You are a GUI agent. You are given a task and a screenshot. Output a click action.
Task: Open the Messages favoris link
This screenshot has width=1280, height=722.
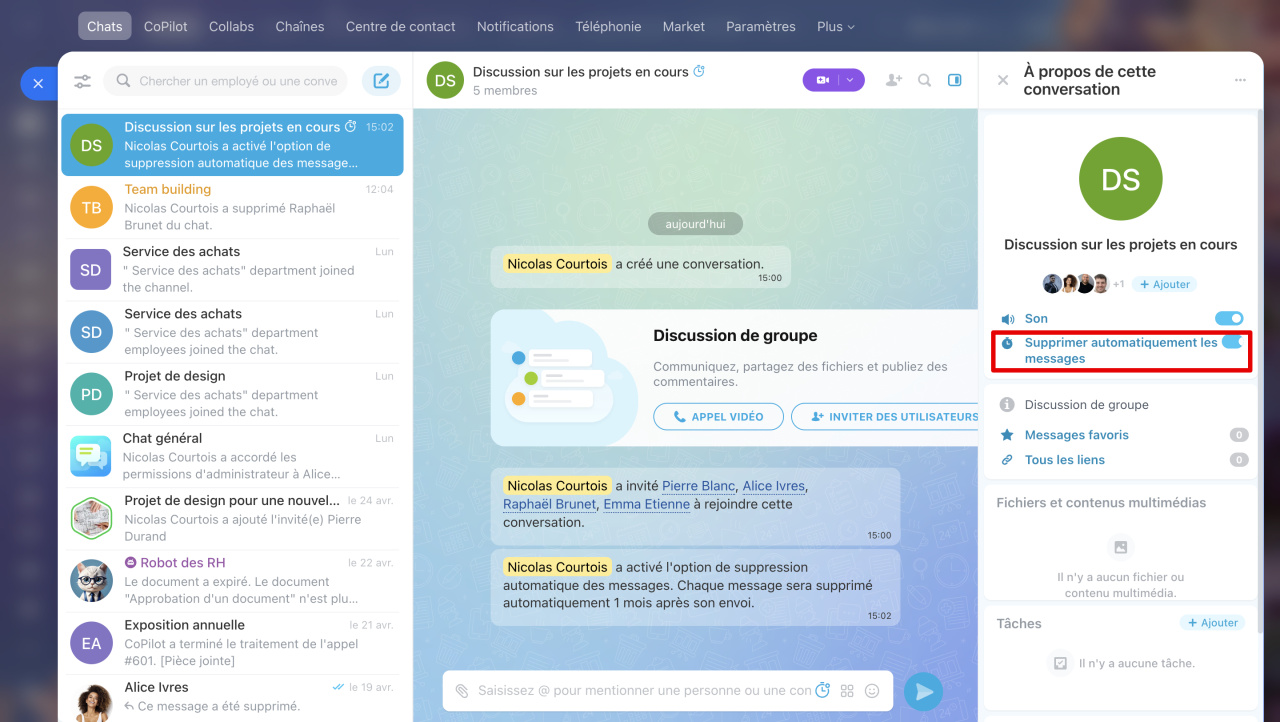click(x=1076, y=435)
